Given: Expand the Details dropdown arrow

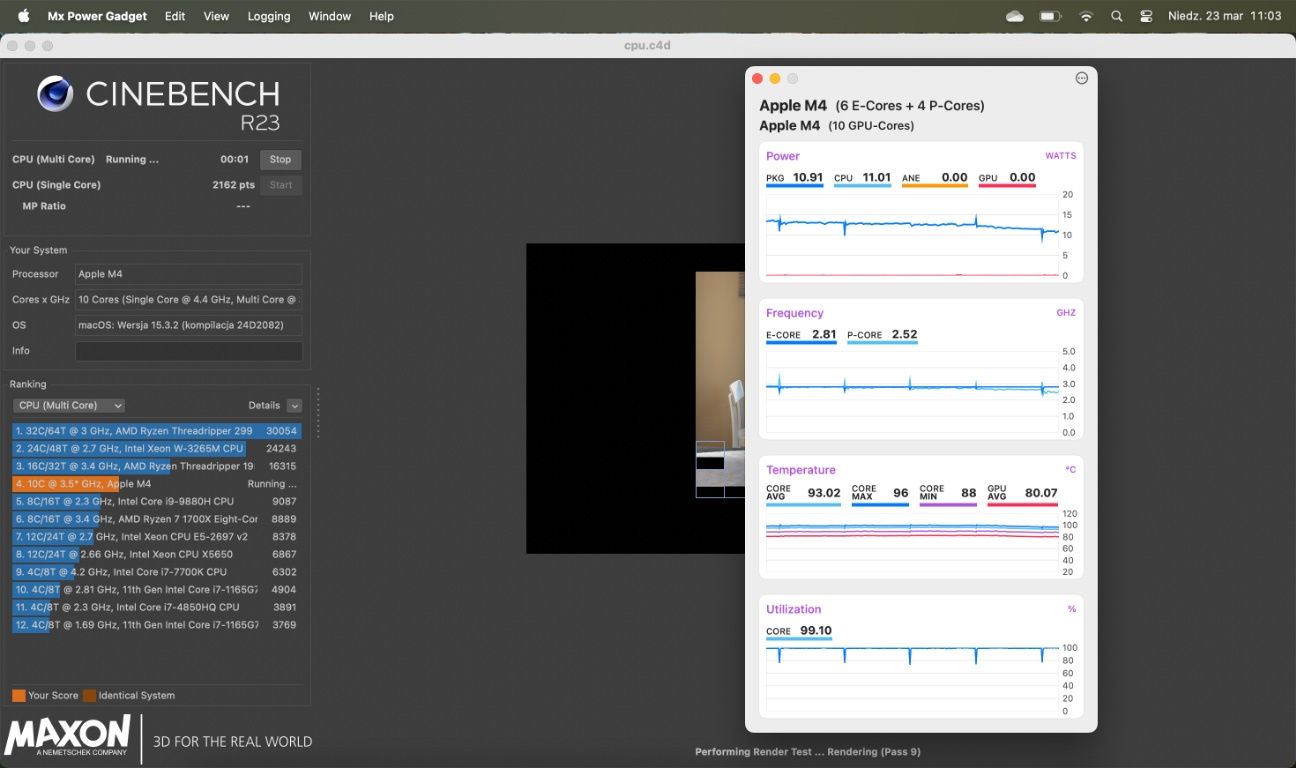Looking at the screenshot, I should click(x=294, y=405).
